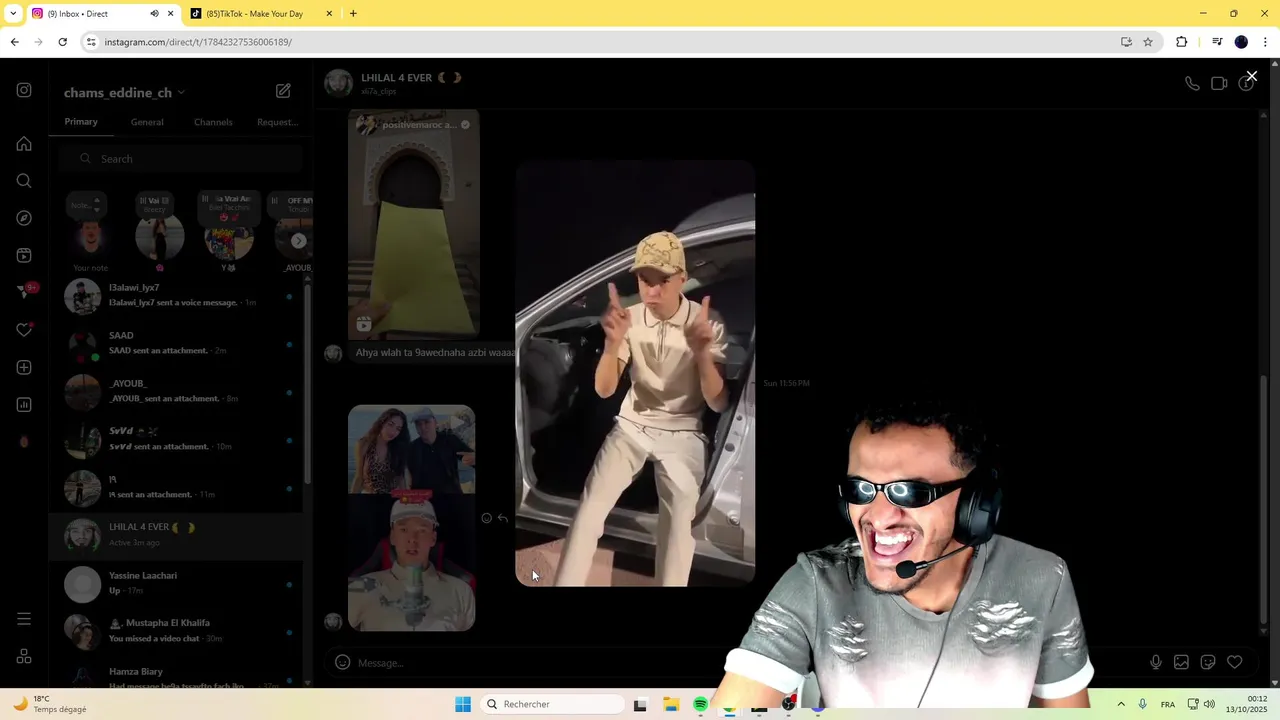Open the emoji picker in the message box
Image resolution: width=1280 pixels, height=720 pixels.
342,662
